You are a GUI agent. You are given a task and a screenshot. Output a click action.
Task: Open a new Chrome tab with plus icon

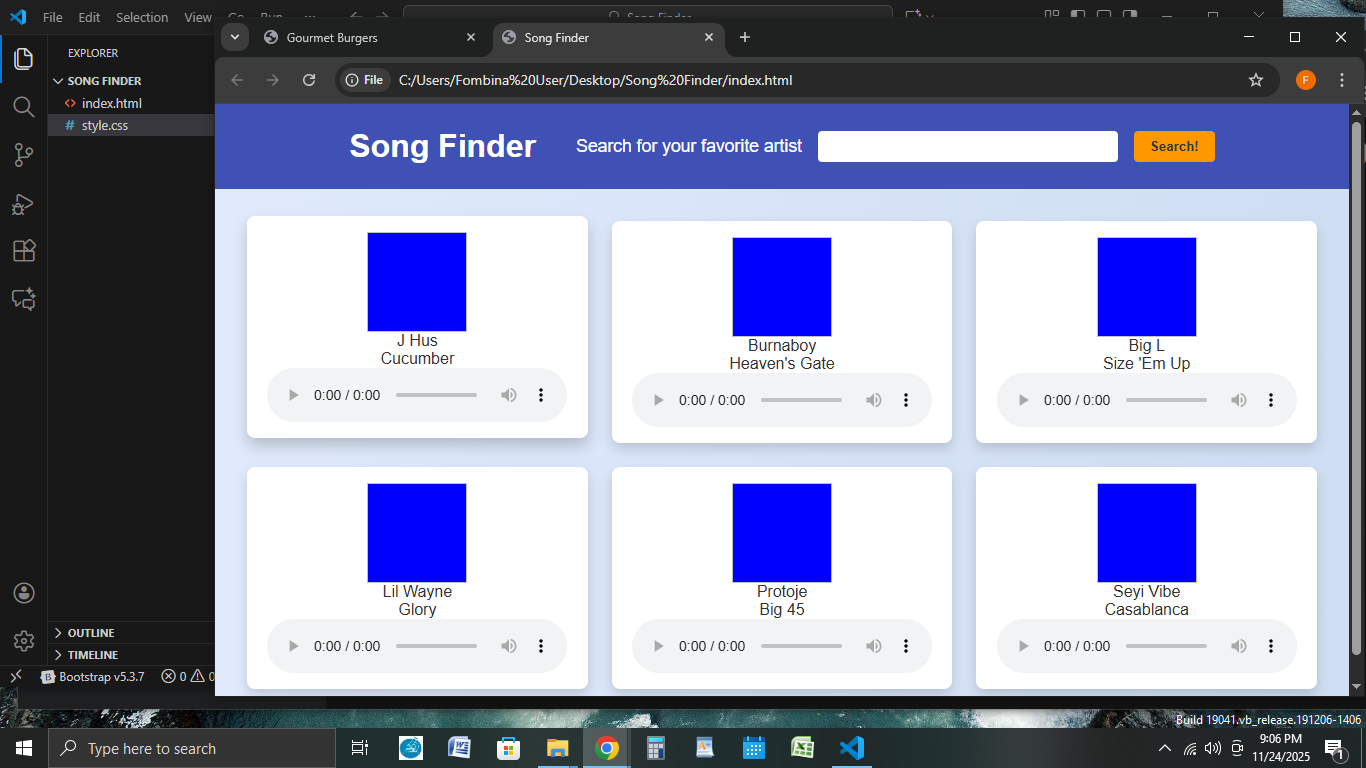[x=744, y=37]
